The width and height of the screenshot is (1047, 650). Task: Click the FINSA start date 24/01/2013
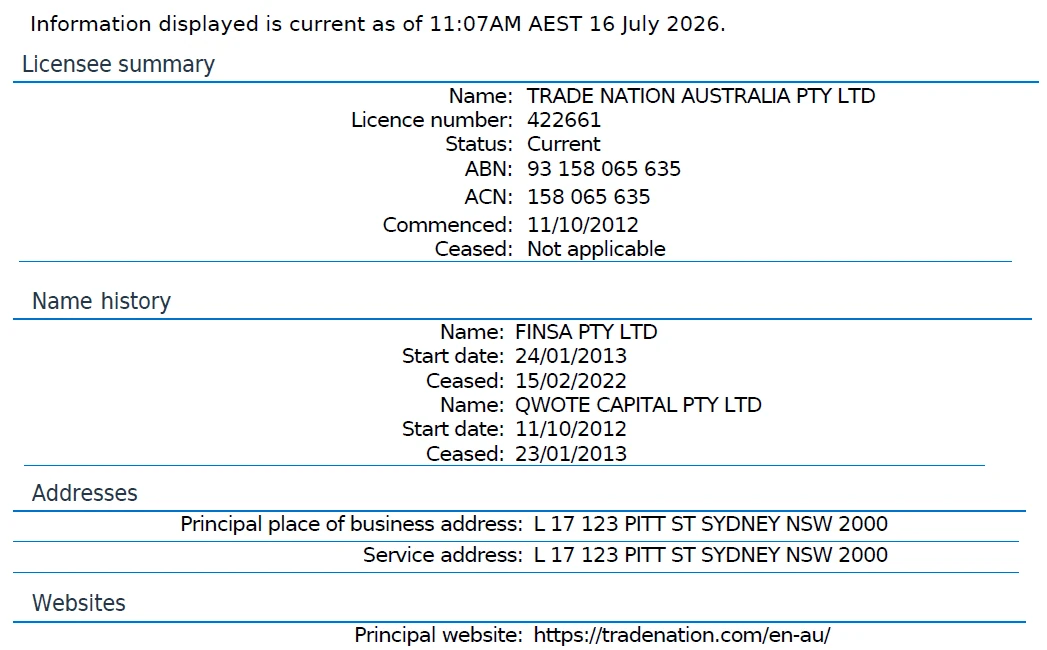click(570, 356)
